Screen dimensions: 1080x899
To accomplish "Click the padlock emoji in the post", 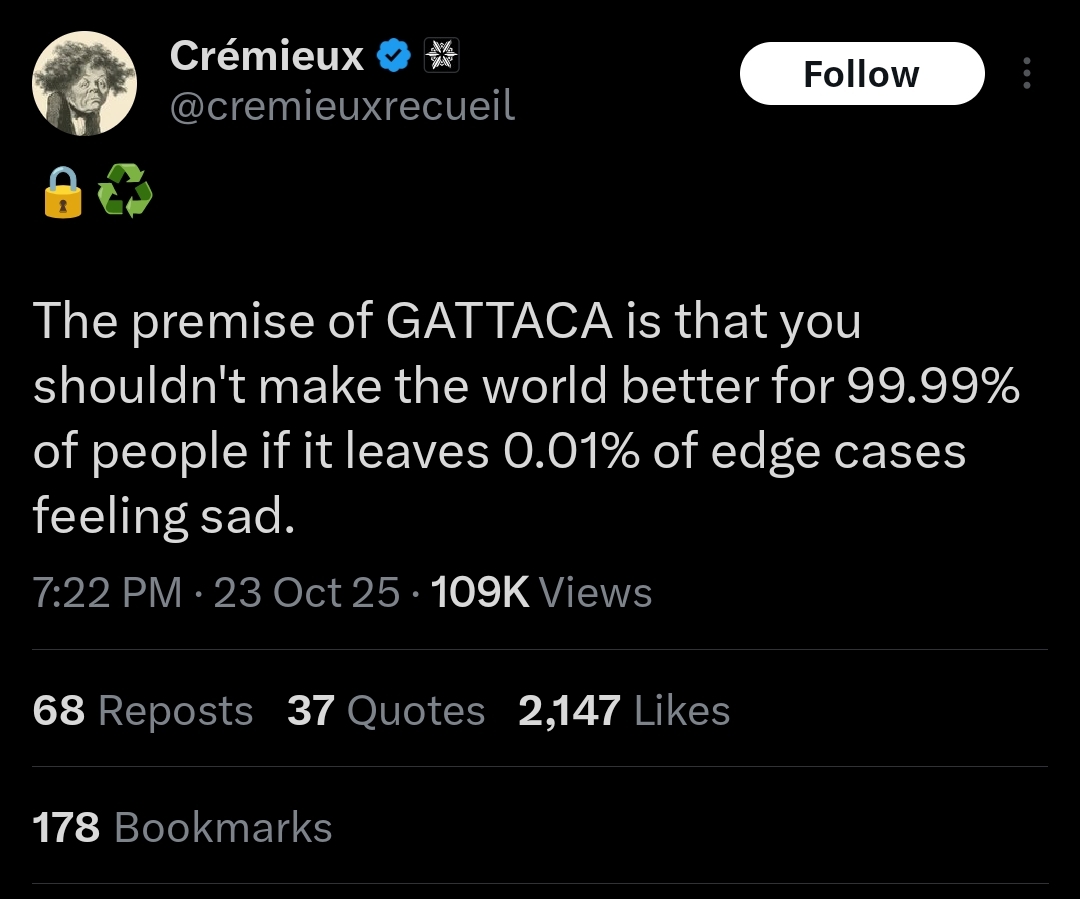I will 62,192.
